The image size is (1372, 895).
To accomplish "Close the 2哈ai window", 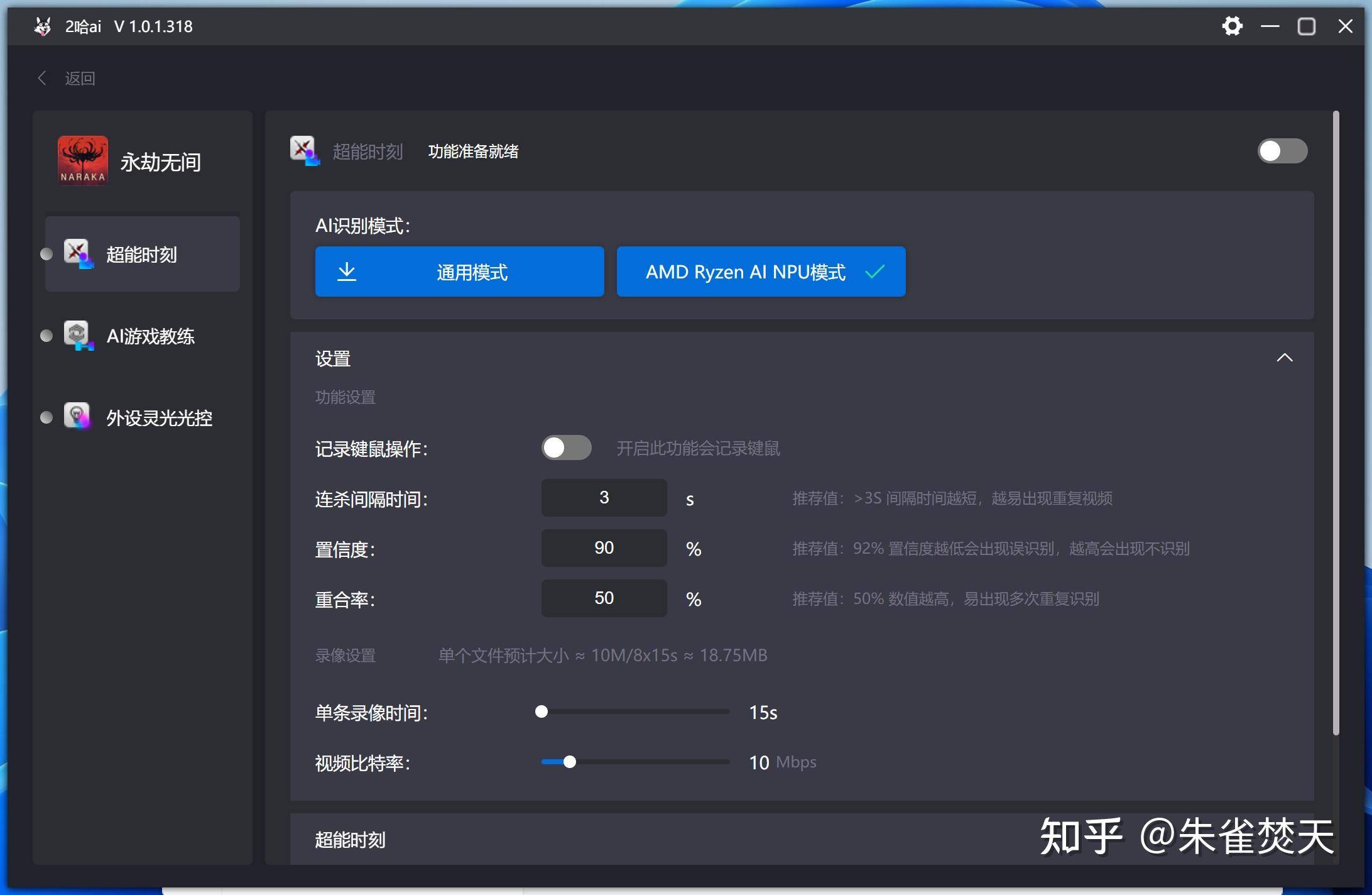I will (x=1345, y=26).
